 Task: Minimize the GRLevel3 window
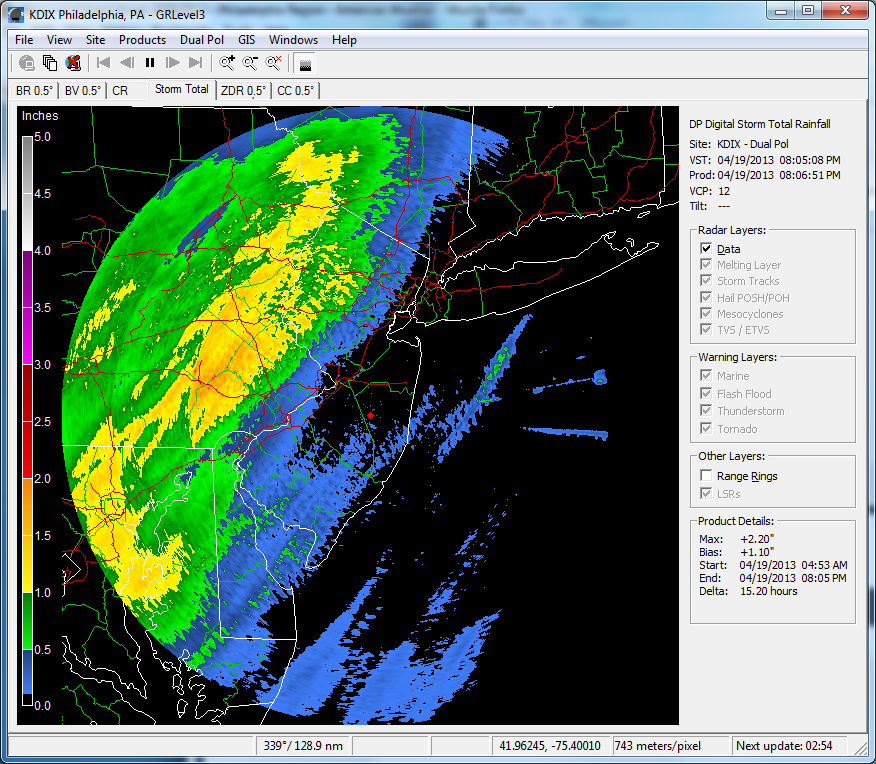coord(780,11)
